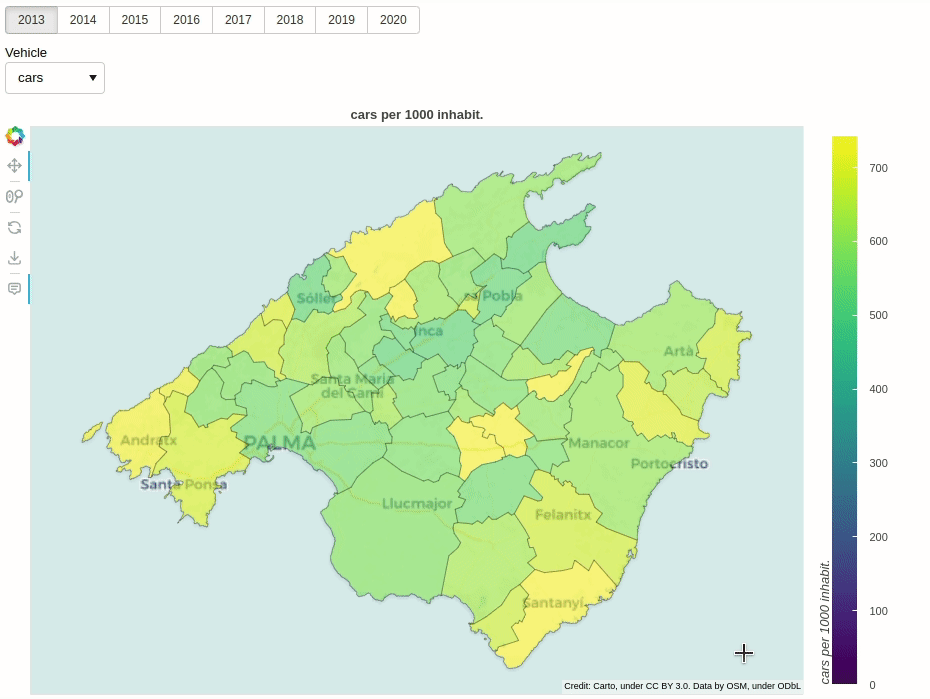Click the Vehicle dropdown arrow
The width and height of the screenshot is (930, 699).
[94, 77]
